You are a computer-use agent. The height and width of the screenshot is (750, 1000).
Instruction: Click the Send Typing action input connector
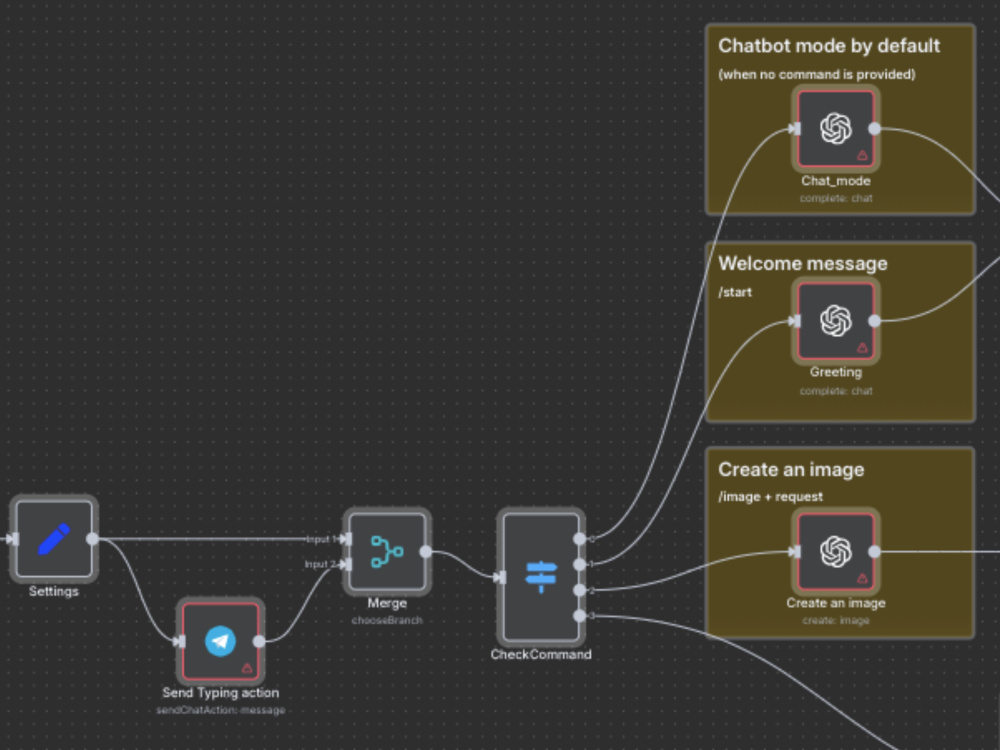tap(181, 641)
